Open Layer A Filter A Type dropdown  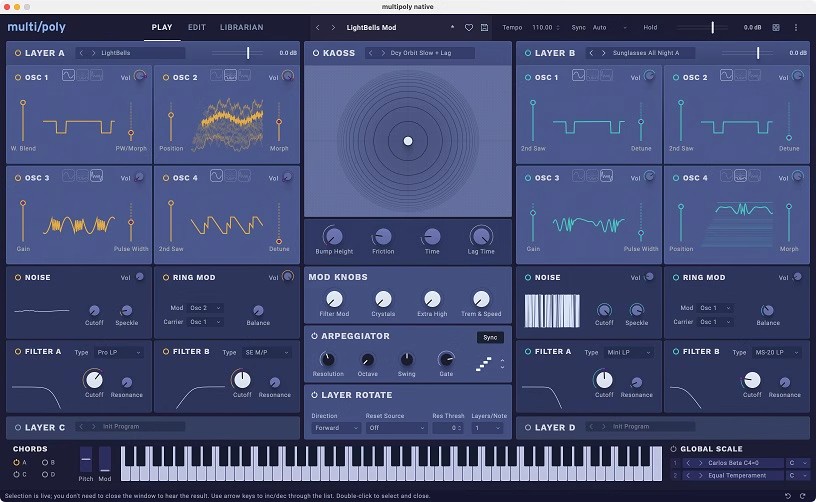click(119, 353)
